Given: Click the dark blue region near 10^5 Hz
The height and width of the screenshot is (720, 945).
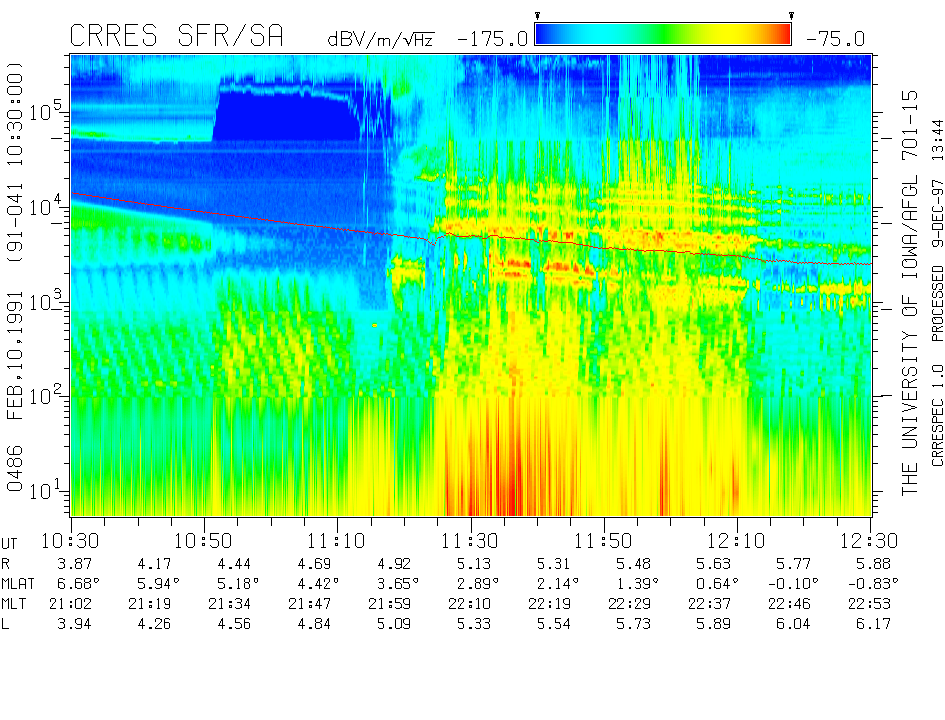Looking at the screenshot, I should point(285,115).
